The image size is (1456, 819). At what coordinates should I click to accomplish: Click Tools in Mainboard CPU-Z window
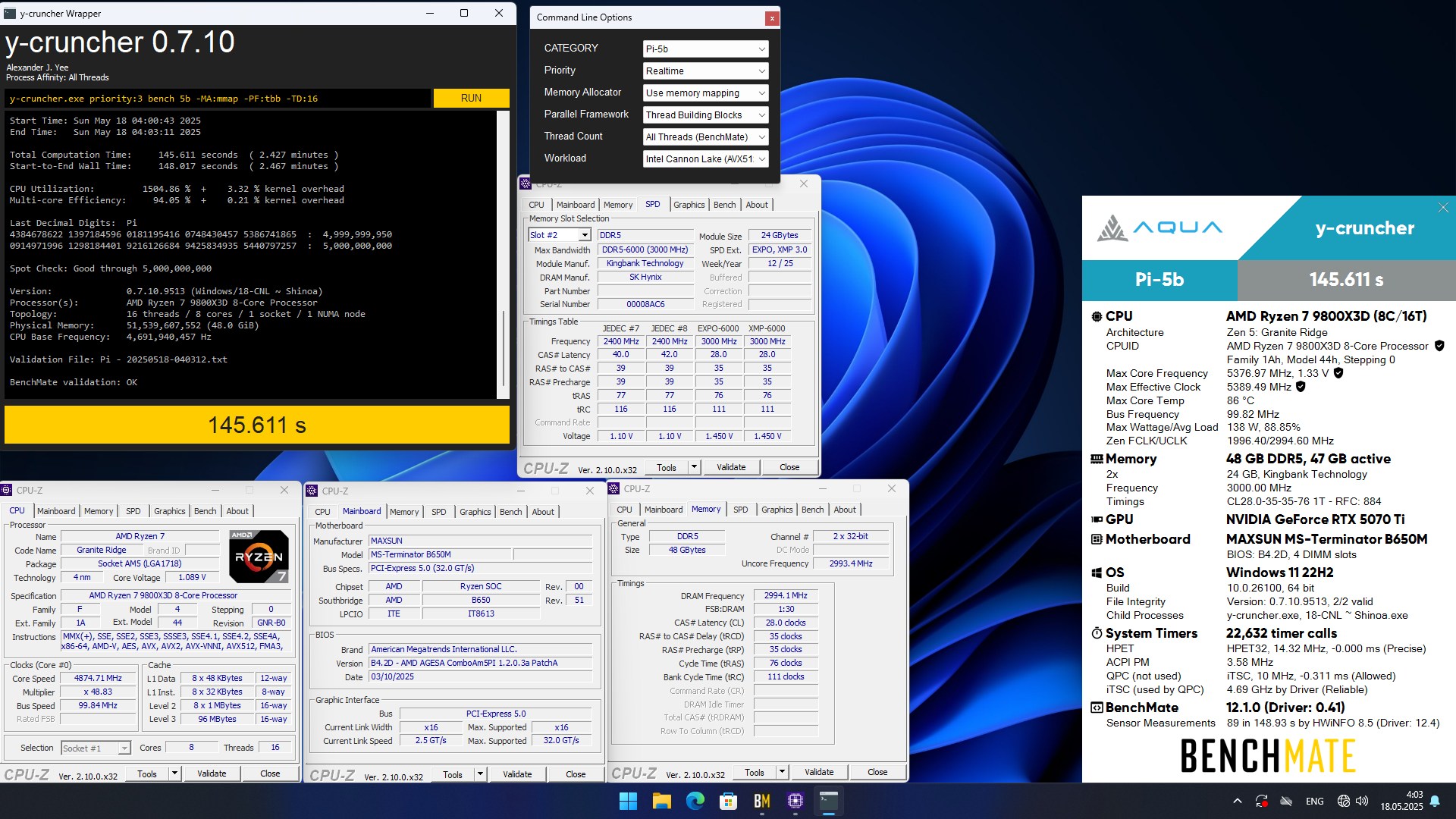(453, 774)
